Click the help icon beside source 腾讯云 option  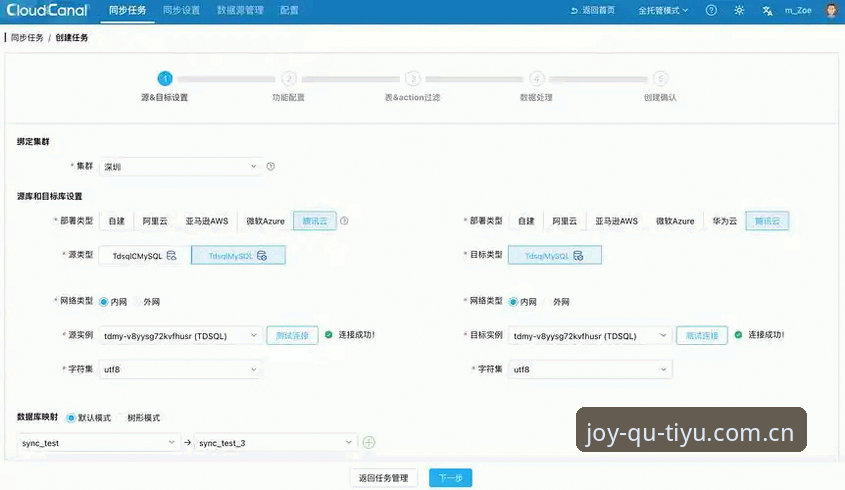point(344,221)
